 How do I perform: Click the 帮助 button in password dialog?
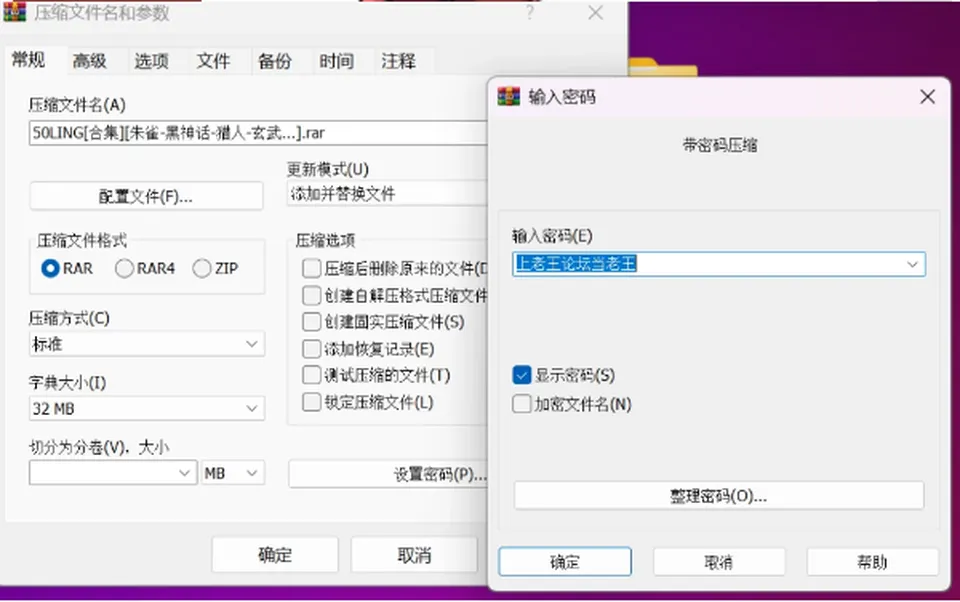[x=872, y=562]
